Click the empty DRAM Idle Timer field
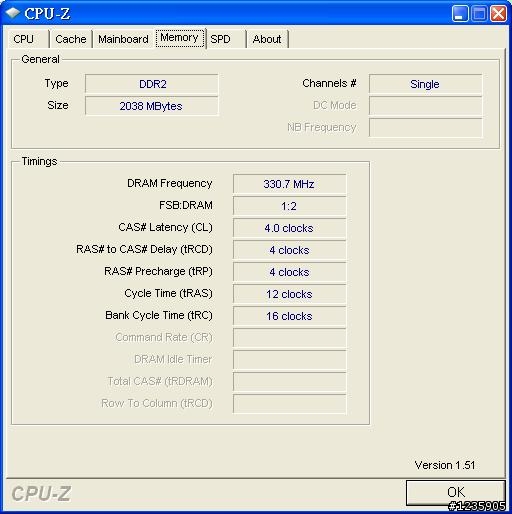This screenshot has height=514, width=512. (x=289, y=360)
